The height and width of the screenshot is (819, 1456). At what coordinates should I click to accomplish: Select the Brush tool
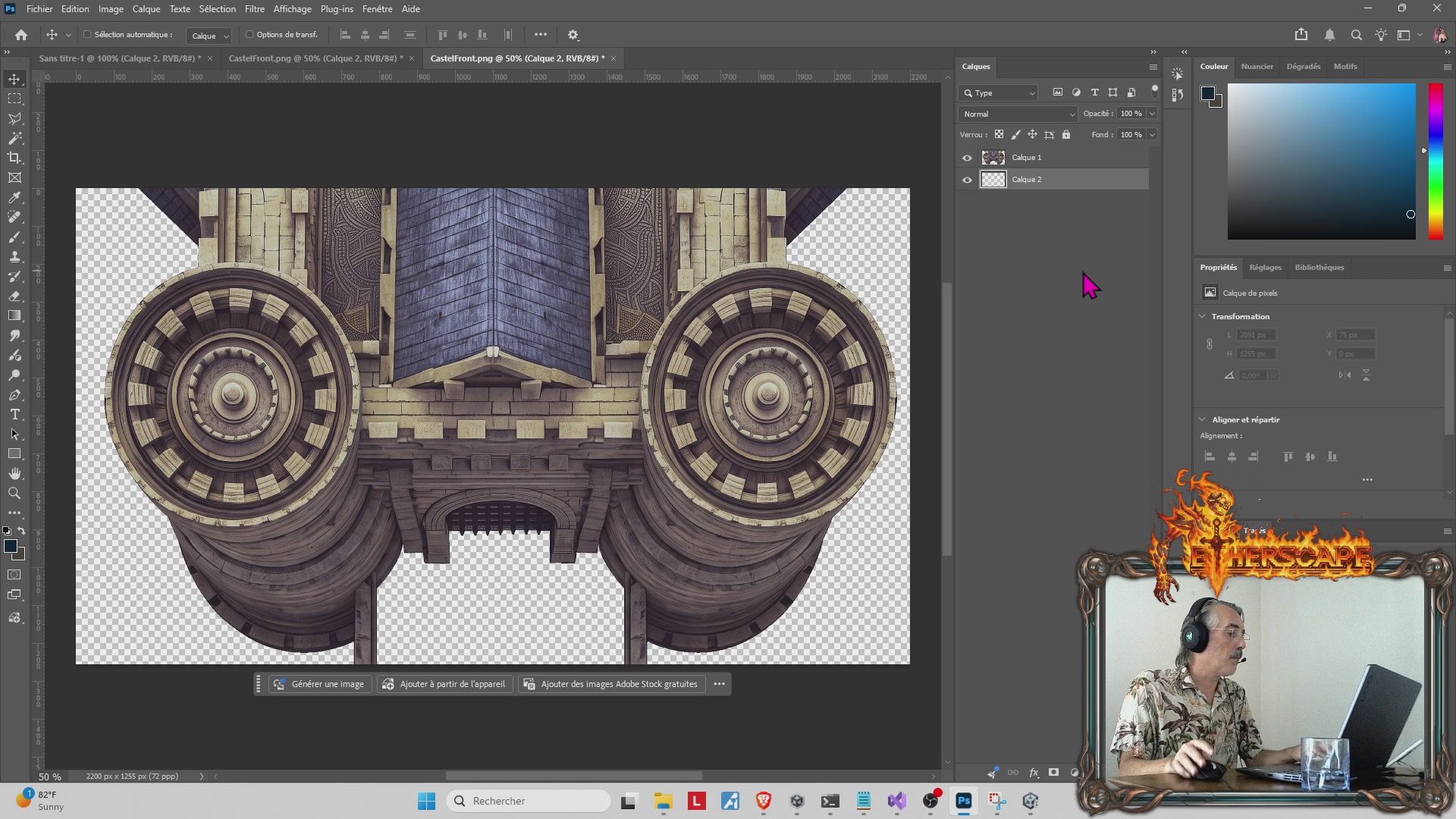tap(14, 237)
